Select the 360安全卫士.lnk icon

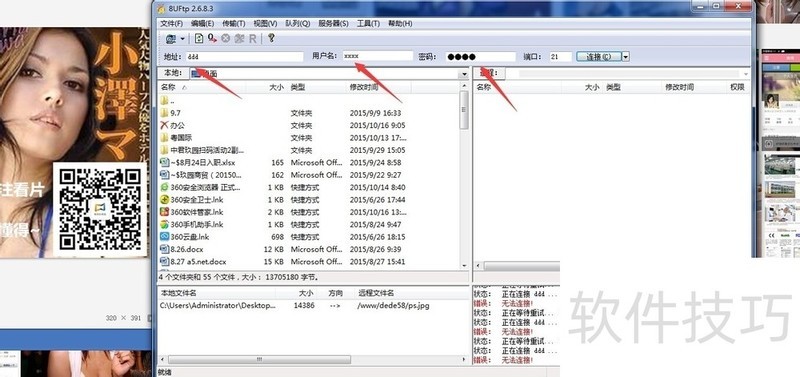tap(164, 199)
